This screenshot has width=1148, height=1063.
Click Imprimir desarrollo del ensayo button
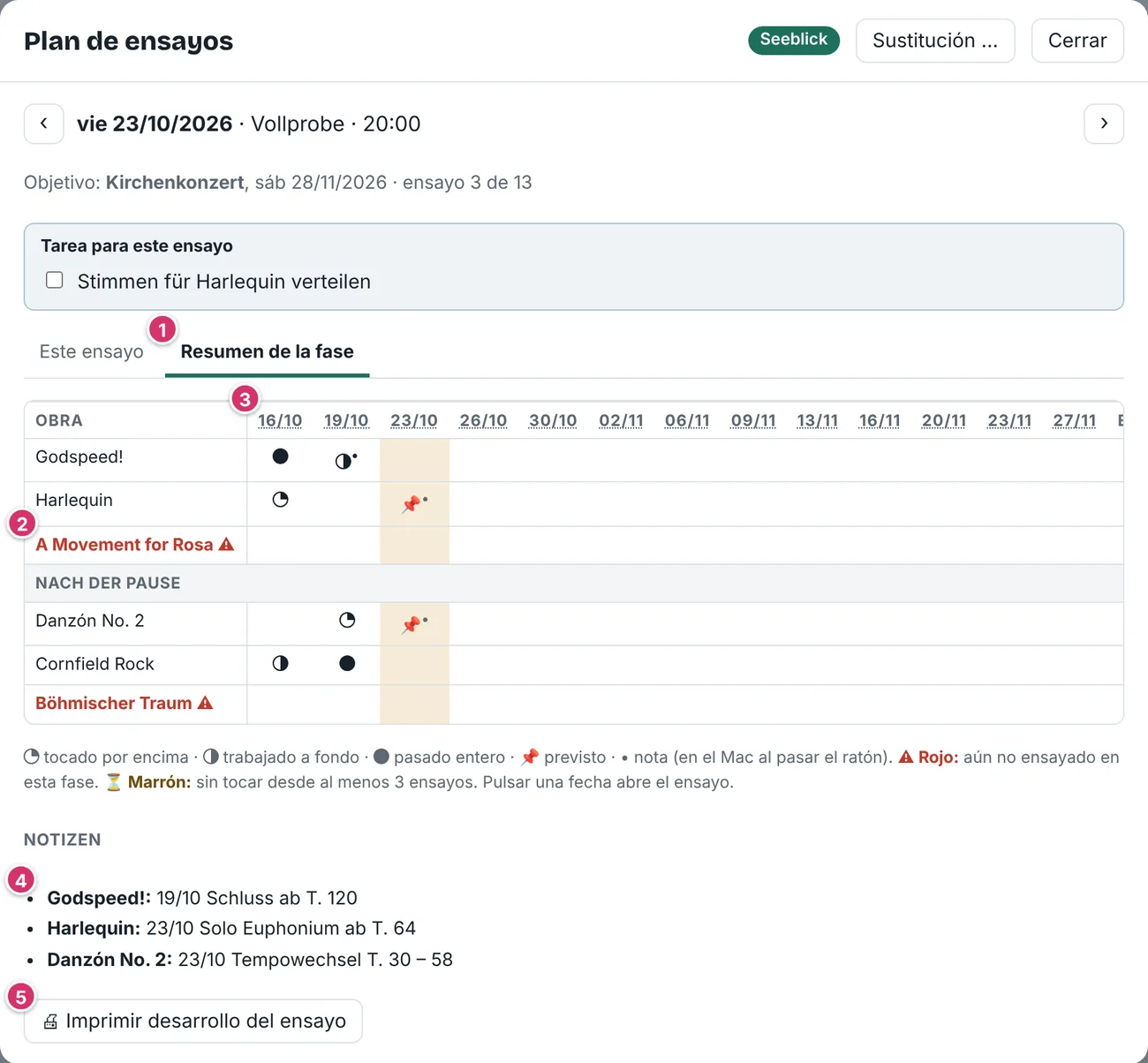click(x=193, y=1021)
